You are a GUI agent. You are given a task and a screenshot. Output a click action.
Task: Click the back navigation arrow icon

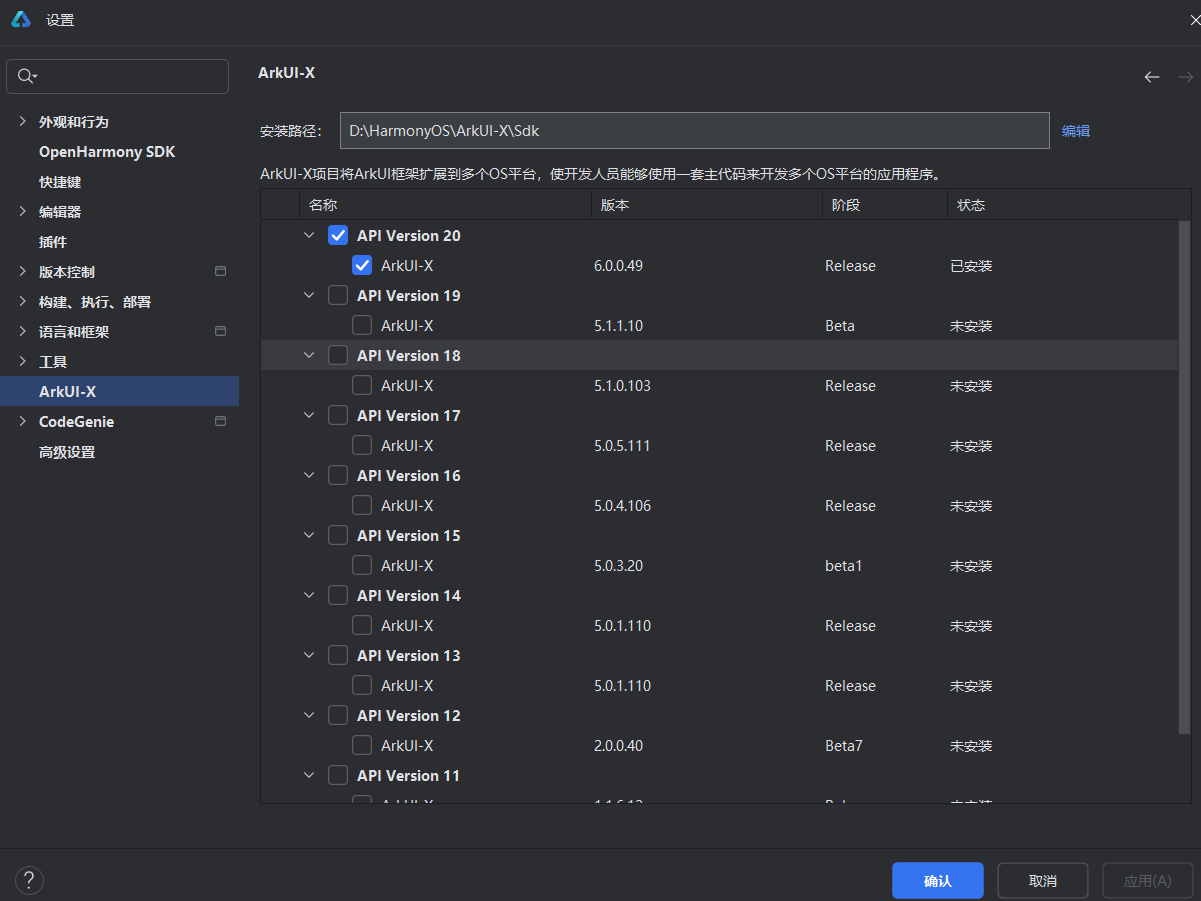pyautogui.click(x=1152, y=77)
